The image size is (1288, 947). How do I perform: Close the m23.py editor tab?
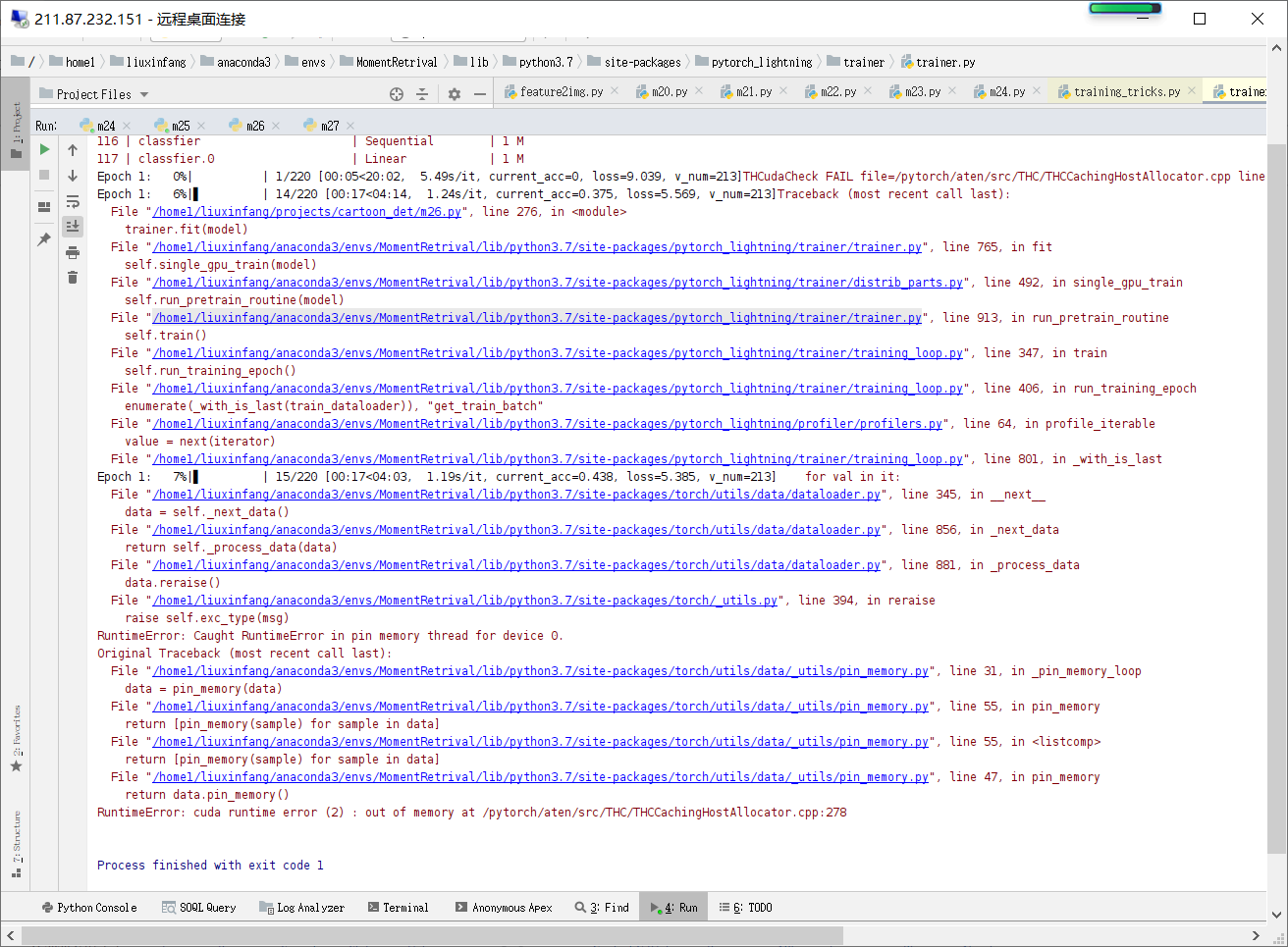[x=952, y=90]
